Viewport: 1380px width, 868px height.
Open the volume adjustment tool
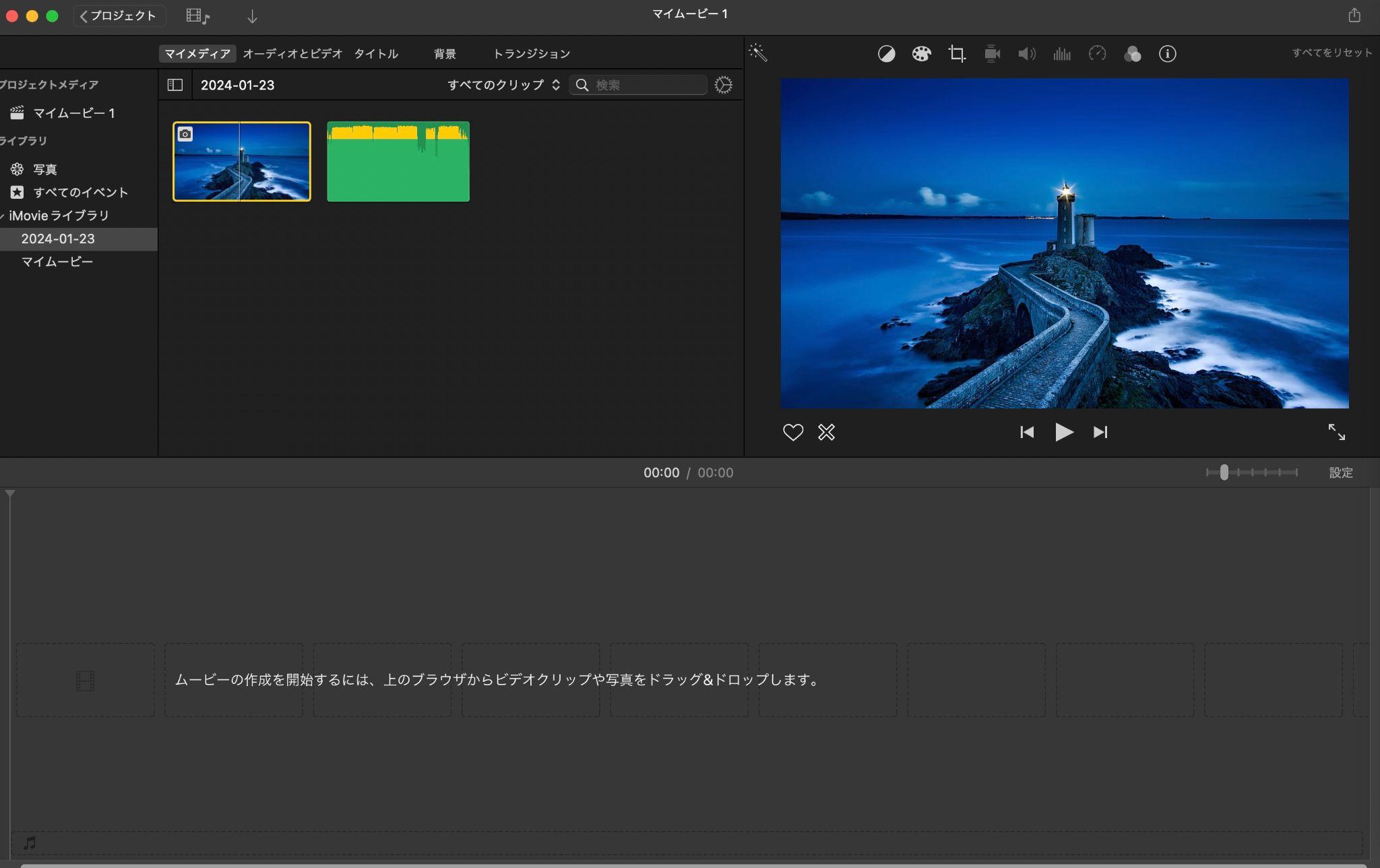click(x=1027, y=54)
